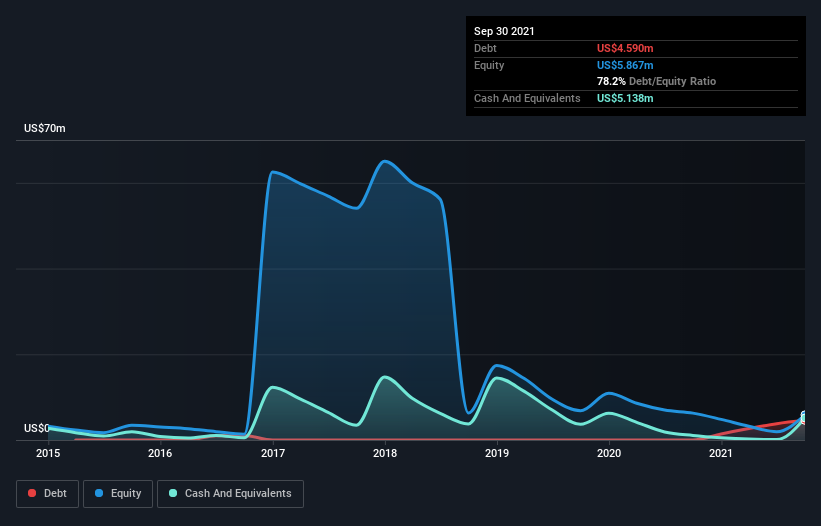Select the 2019 x-axis label
This screenshot has width=821, height=526.
tap(497, 453)
